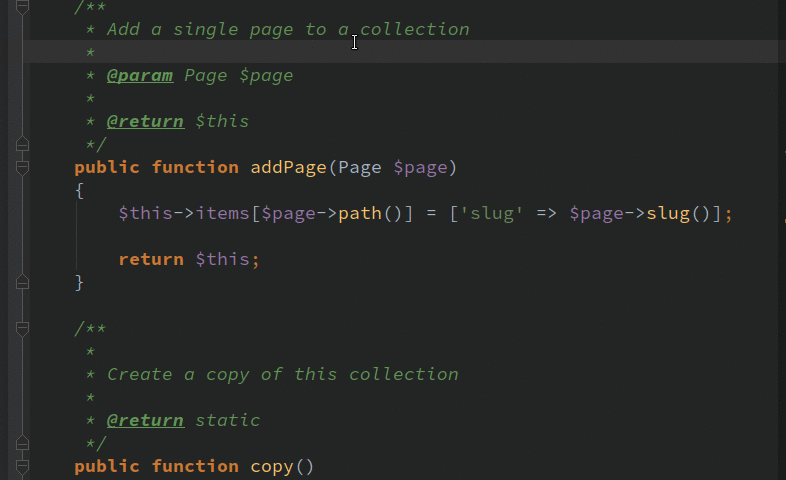Click the fold marker at the addPage docblock end
Screen dimensions: 786x480
[22, 145]
